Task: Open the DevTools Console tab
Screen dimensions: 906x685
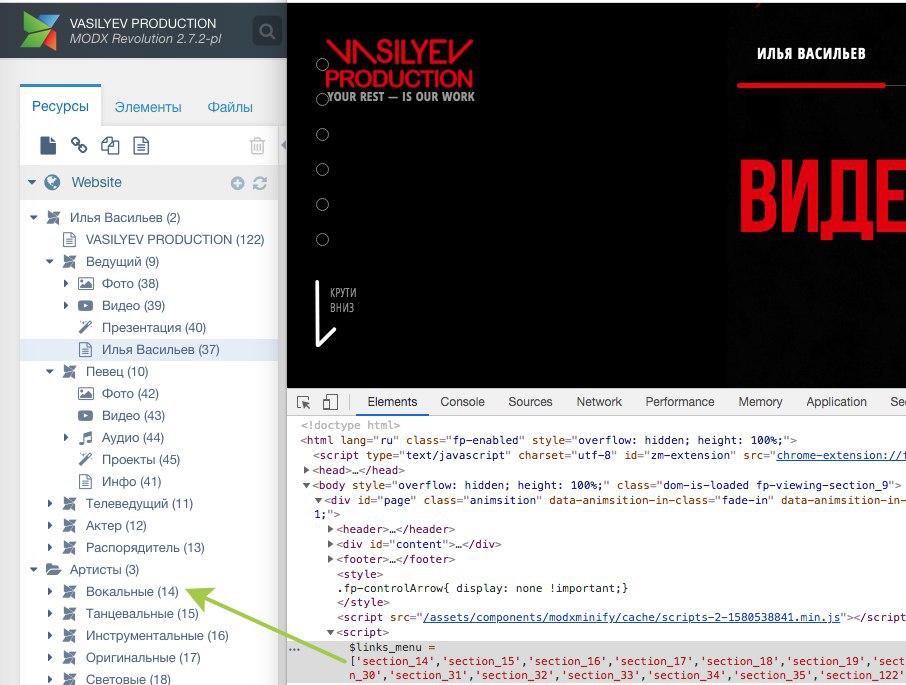Action: pos(462,402)
